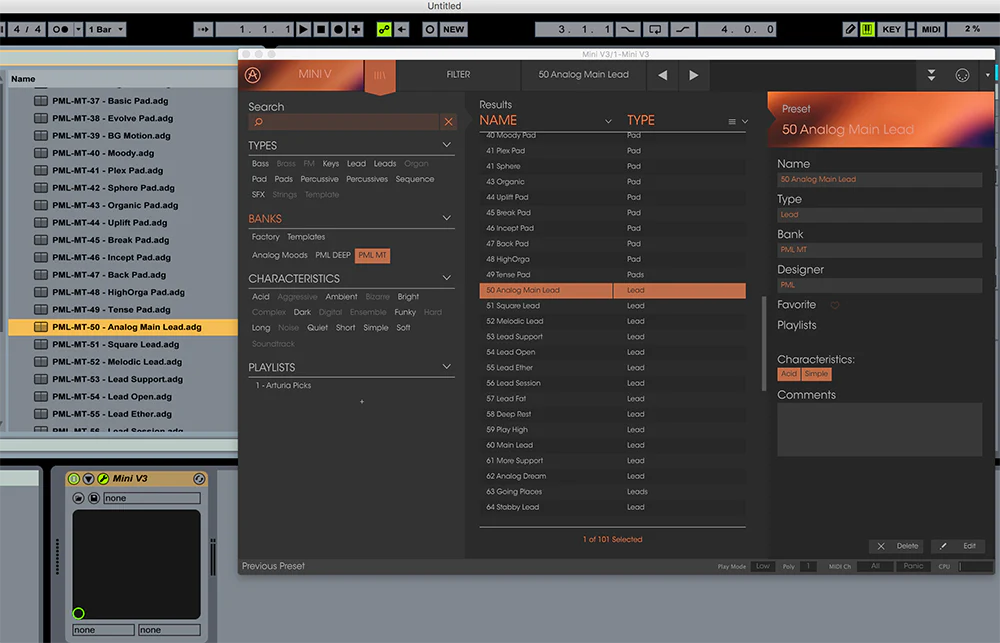Click the Arturia logo menu icon
Screen dimensions: 1000x643
[x=256, y=75]
